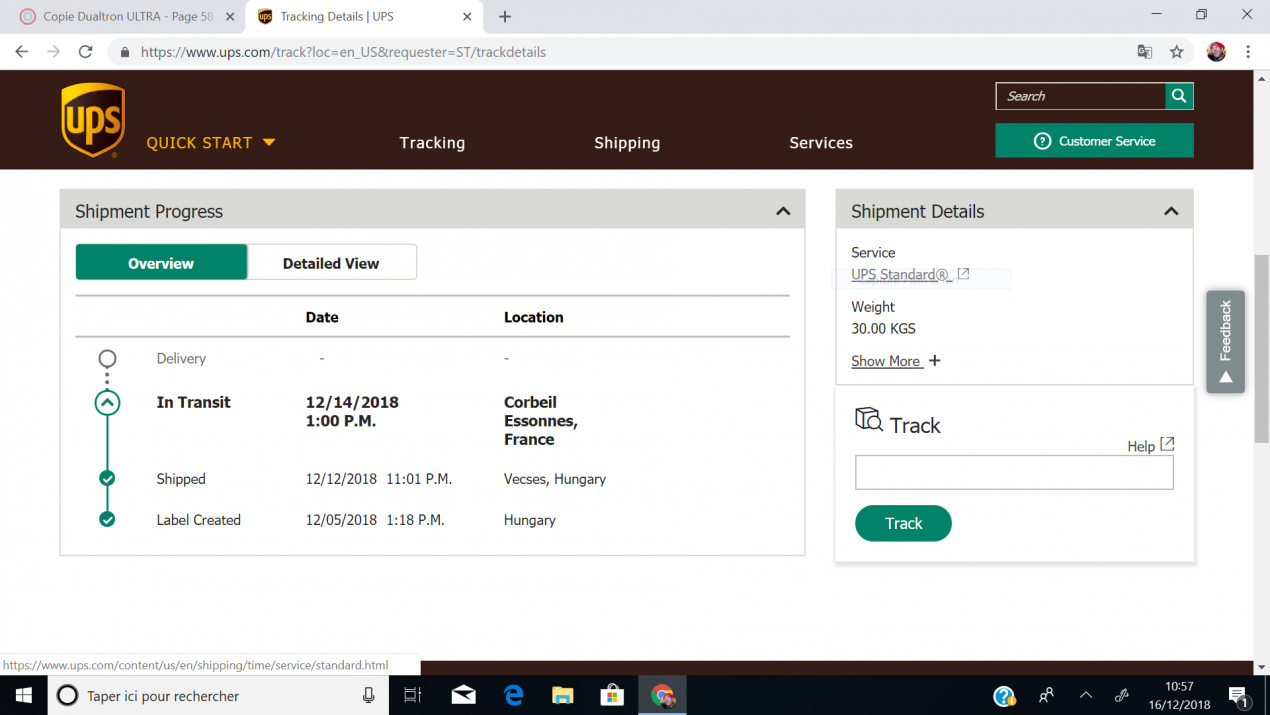Click the tracking number input field
1270x715 pixels.
[x=1014, y=473]
